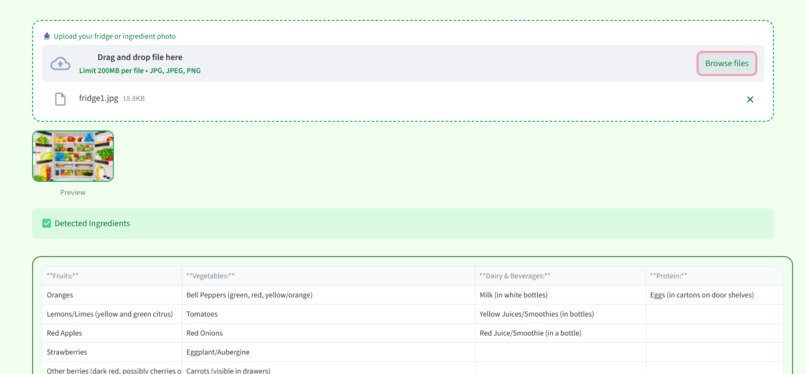Click the Drag and drop file area
806x374 pixels.
point(402,63)
